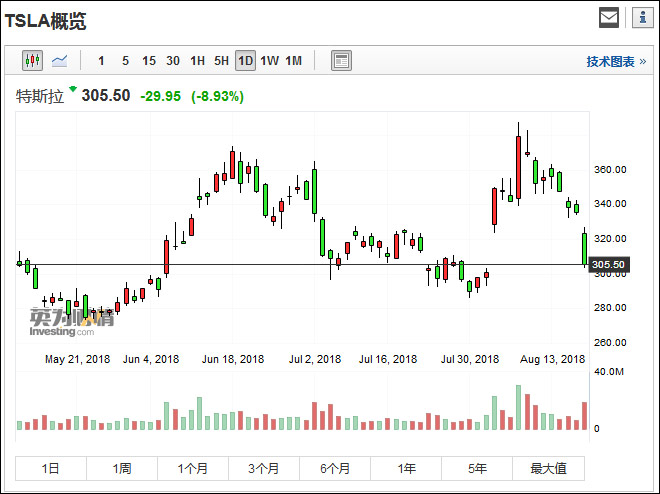This screenshot has width=660, height=494.
Task: Select the 1M monthly interval
Action: pyautogui.click(x=293, y=61)
